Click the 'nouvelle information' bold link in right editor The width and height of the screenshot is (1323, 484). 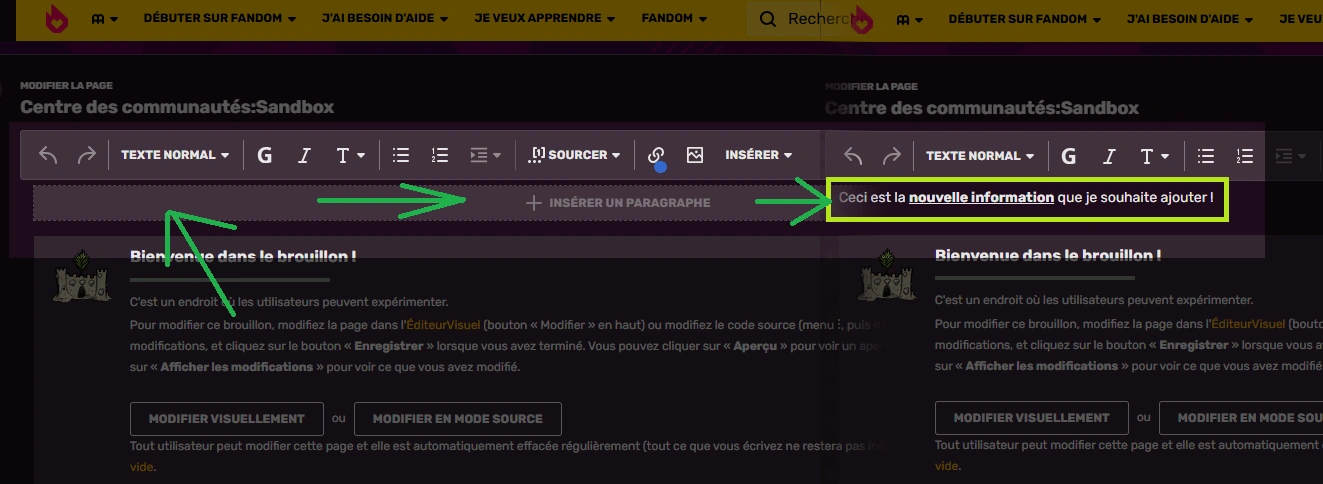(981, 198)
